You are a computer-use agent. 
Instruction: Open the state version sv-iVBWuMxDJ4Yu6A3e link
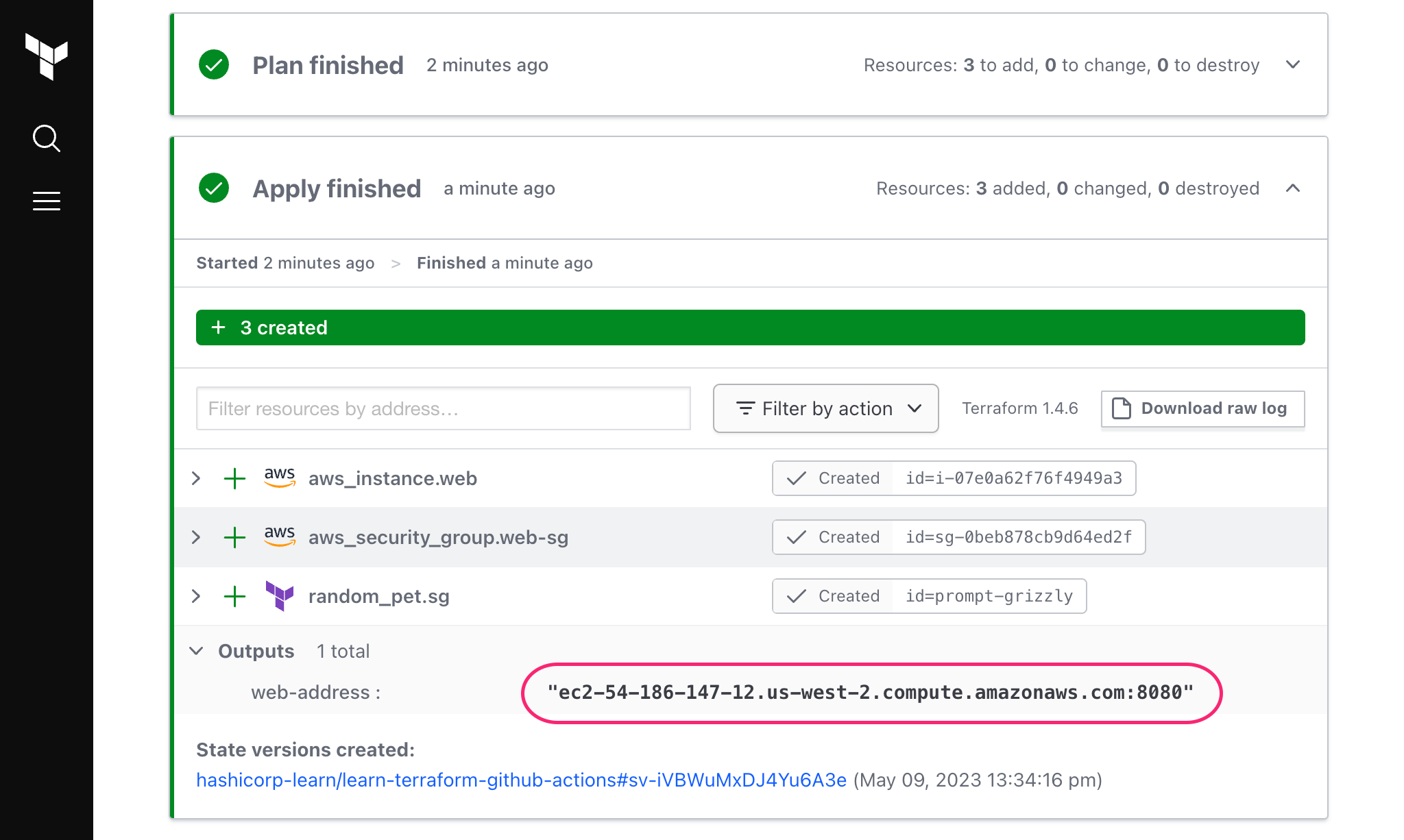(x=521, y=780)
